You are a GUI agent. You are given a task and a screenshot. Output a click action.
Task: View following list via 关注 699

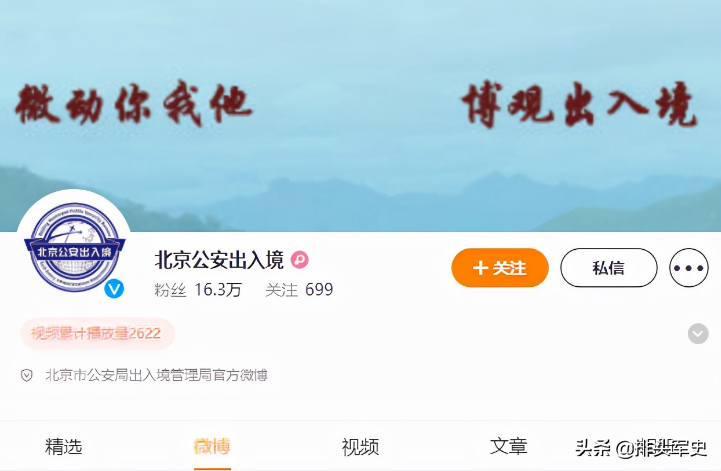tap(299, 290)
